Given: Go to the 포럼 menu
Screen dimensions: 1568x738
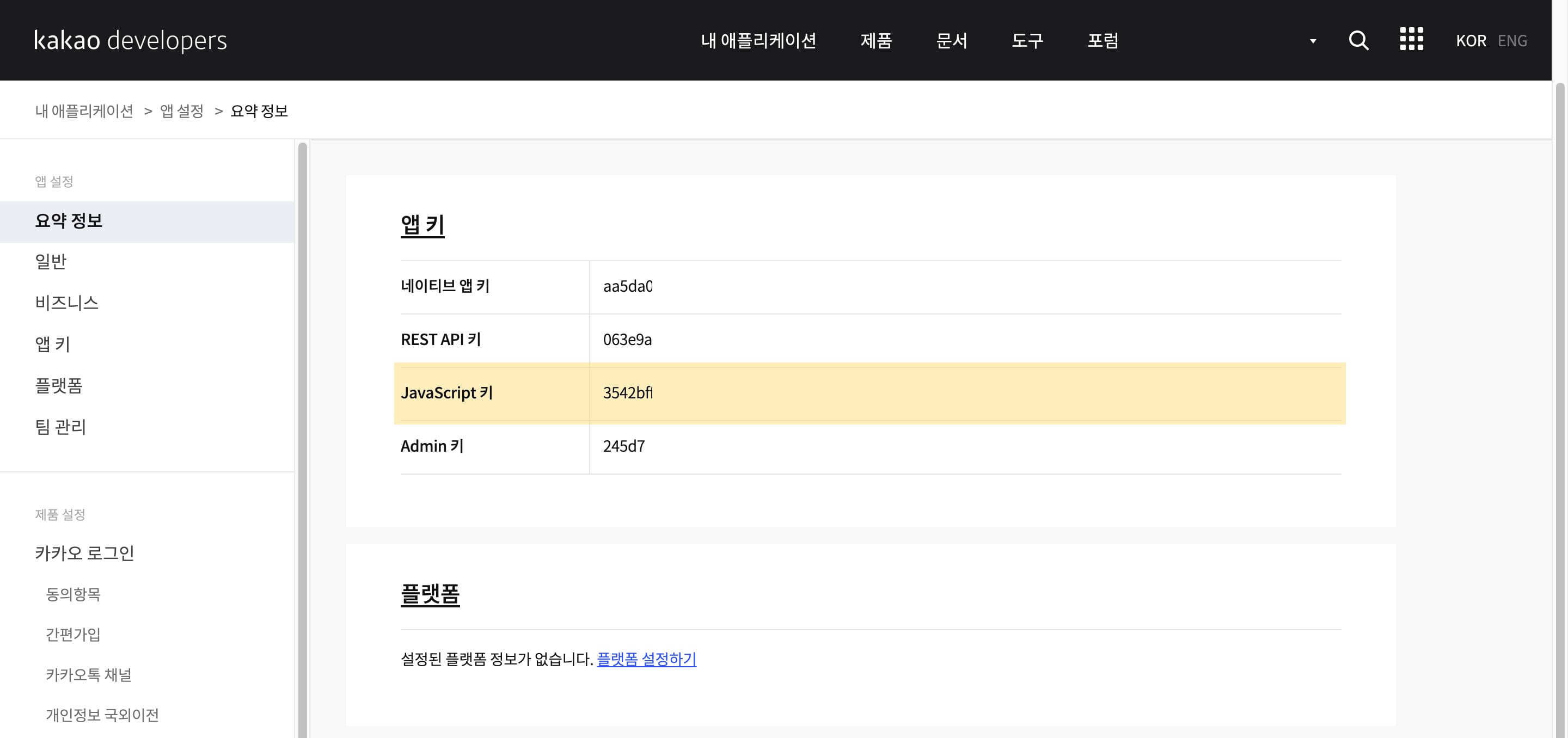Looking at the screenshot, I should point(1102,41).
